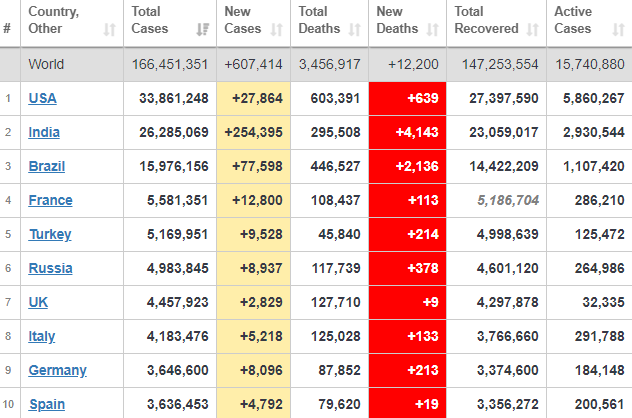Select Turkey total recovered 4,998,639
This screenshot has width=632, height=418.
[x=508, y=234]
